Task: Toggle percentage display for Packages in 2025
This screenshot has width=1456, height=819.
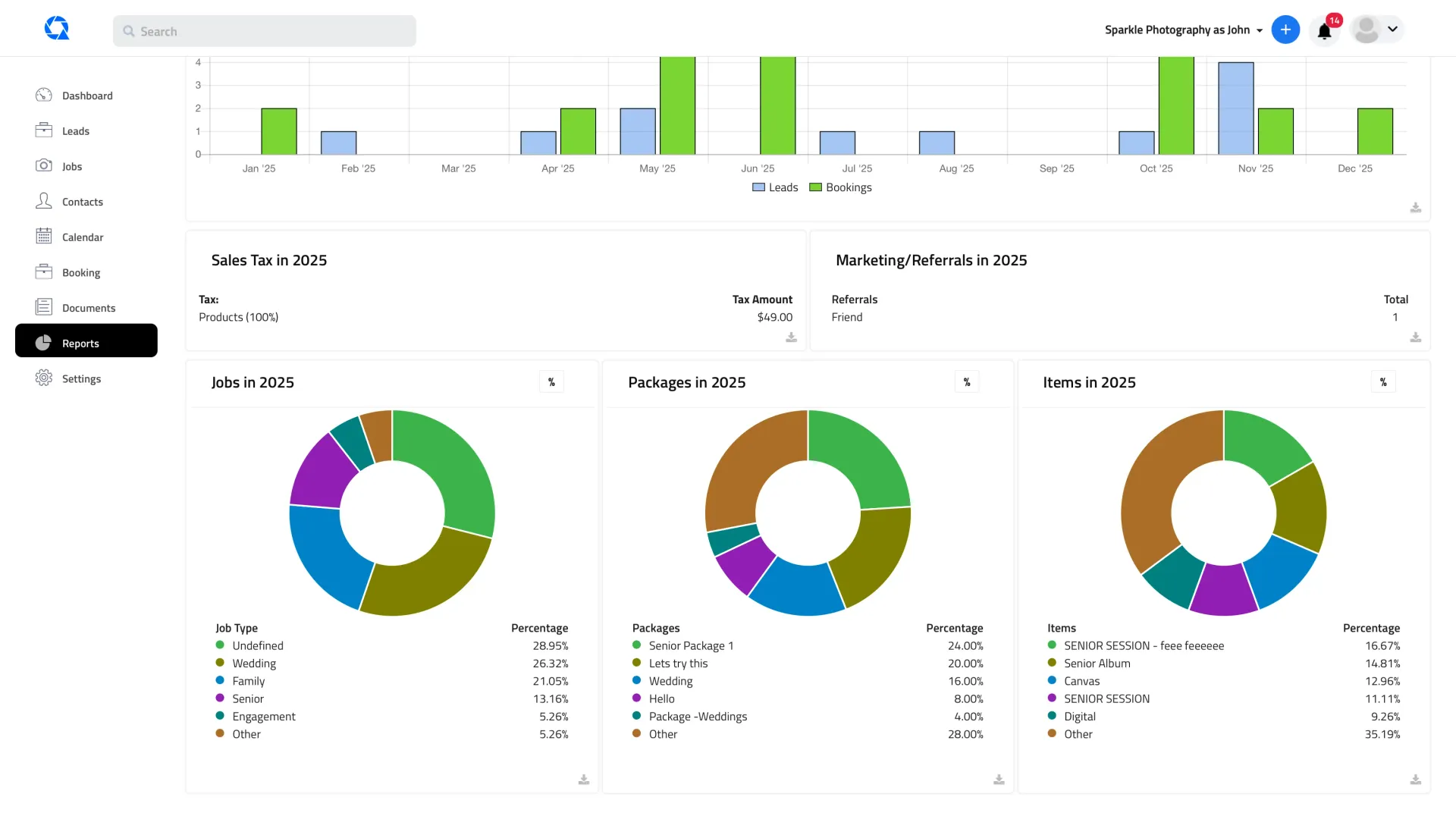Action: (x=967, y=381)
